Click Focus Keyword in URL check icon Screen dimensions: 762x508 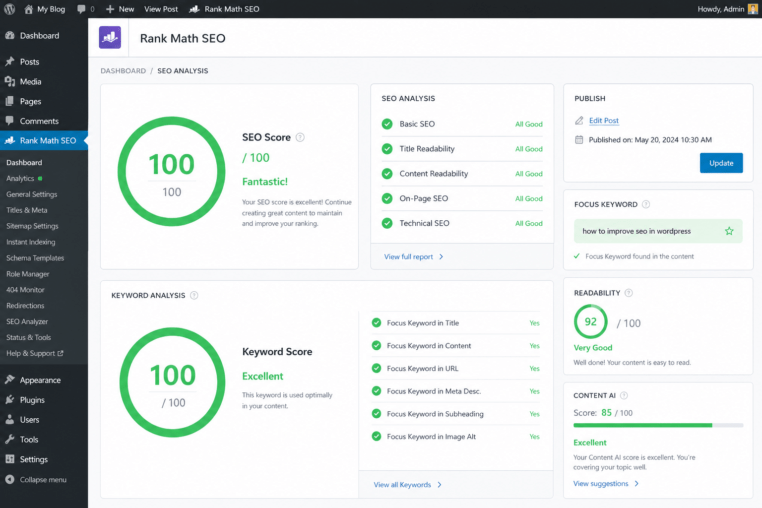pos(376,368)
